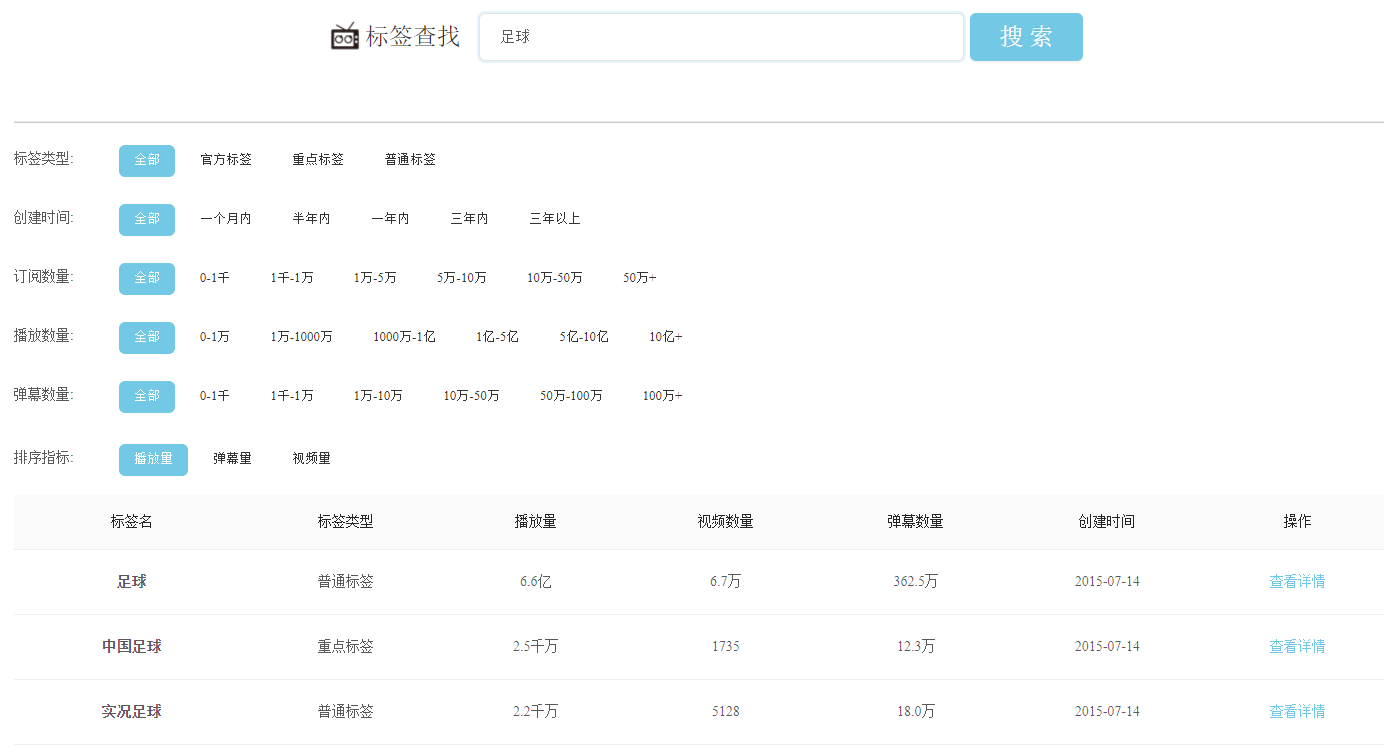Screen dimensions: 1384x754
Task: Select 全部 in the 播放数量 row
Action: (x=147, y=337)
